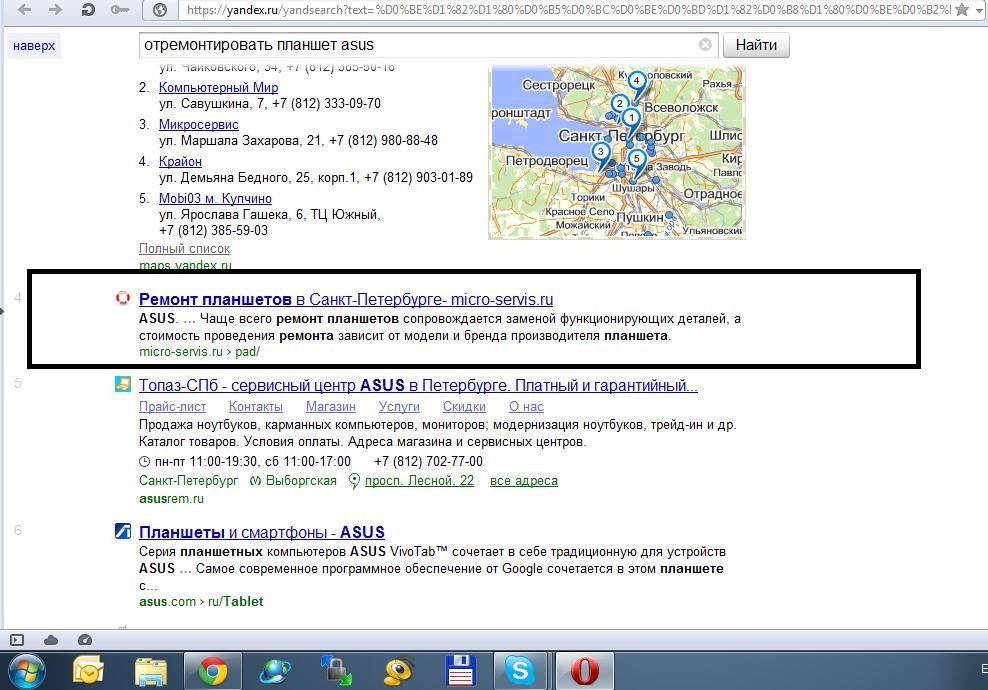Viewport: 988px width, 690px height.
Task: Click the phone number +7 (812) 702-77-00
Action: (x=428, y=461)
